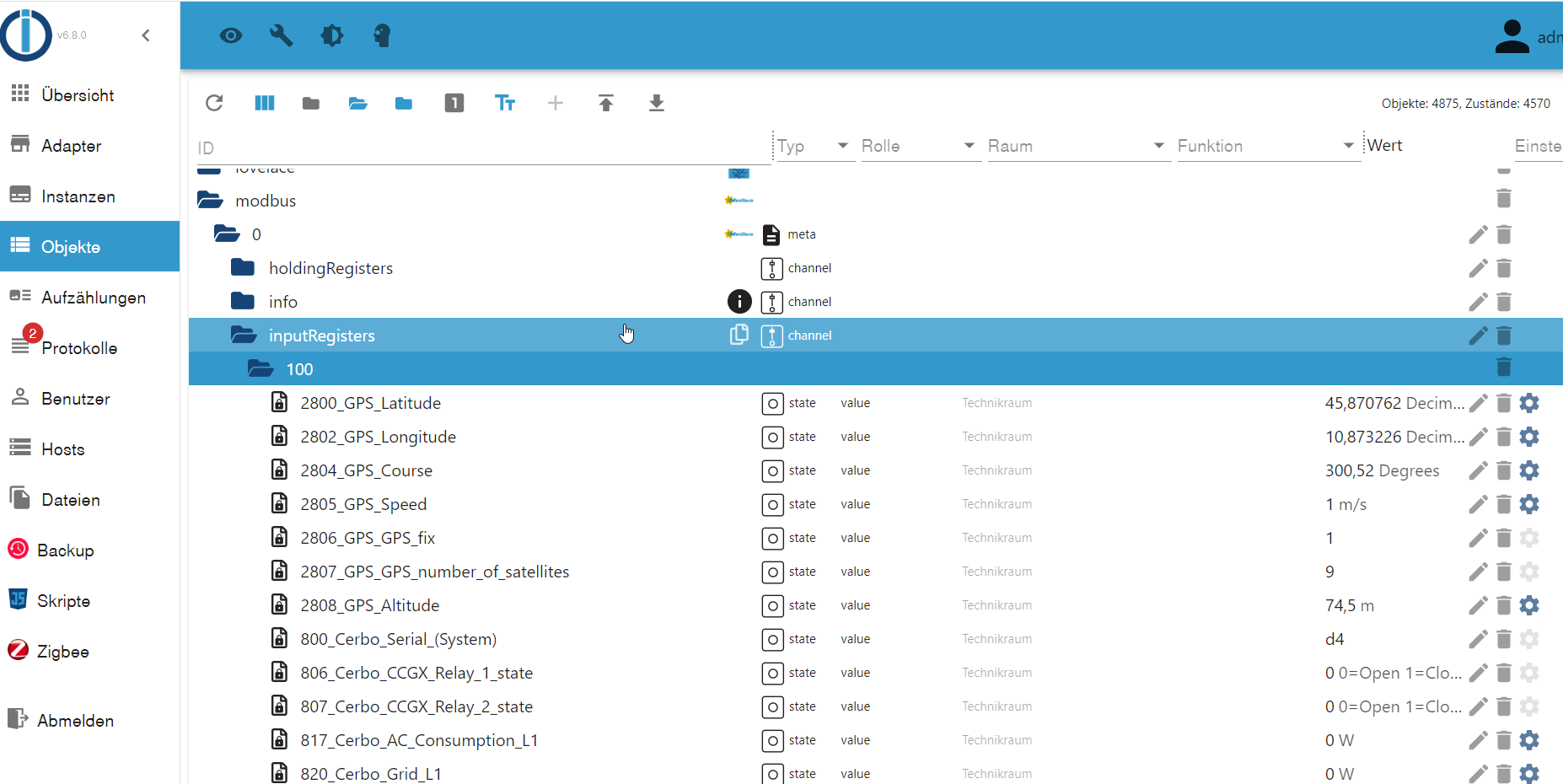
Task: Click the info icon on info row
Action: (x=739, y=301)
